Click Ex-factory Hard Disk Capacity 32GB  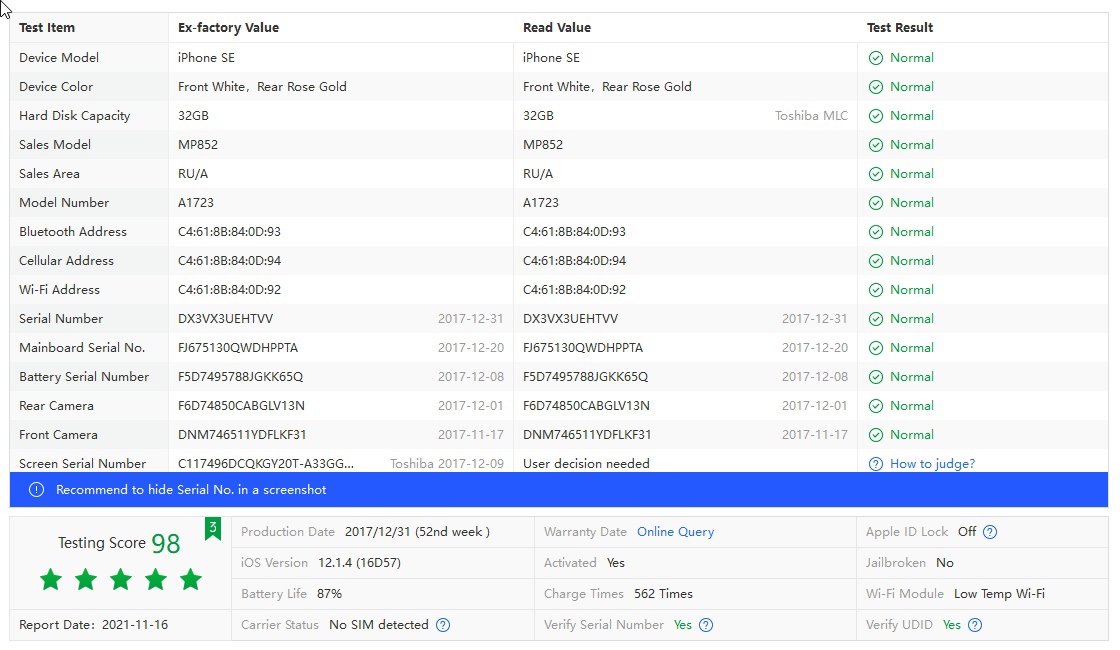click(x=194, y=116)
